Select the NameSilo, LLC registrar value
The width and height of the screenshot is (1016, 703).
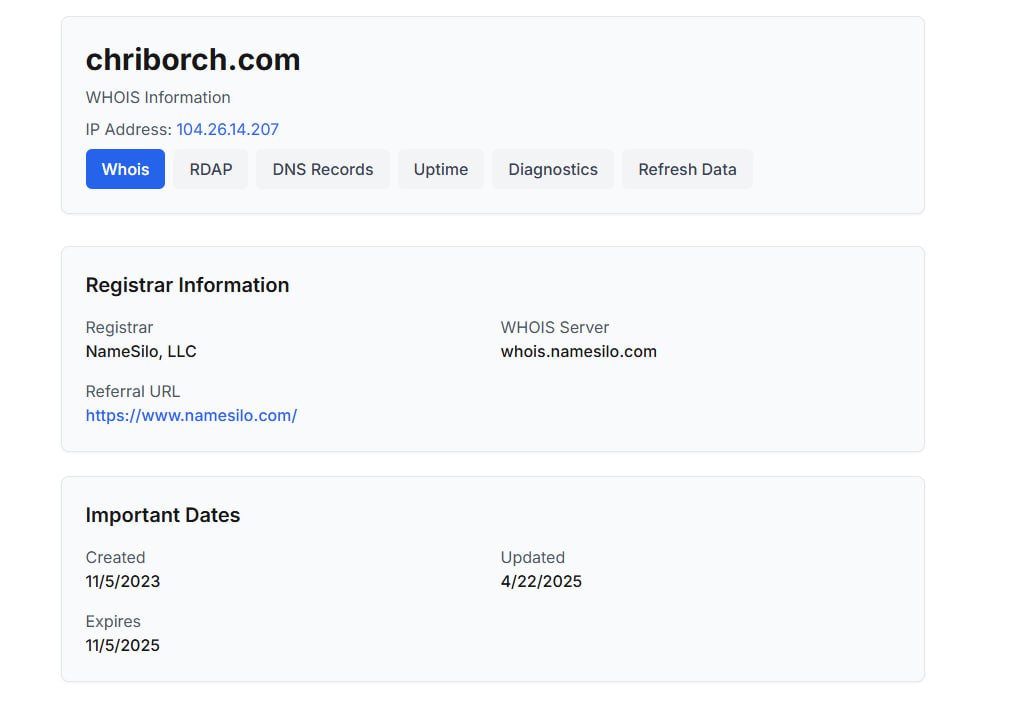click(141, 351)
